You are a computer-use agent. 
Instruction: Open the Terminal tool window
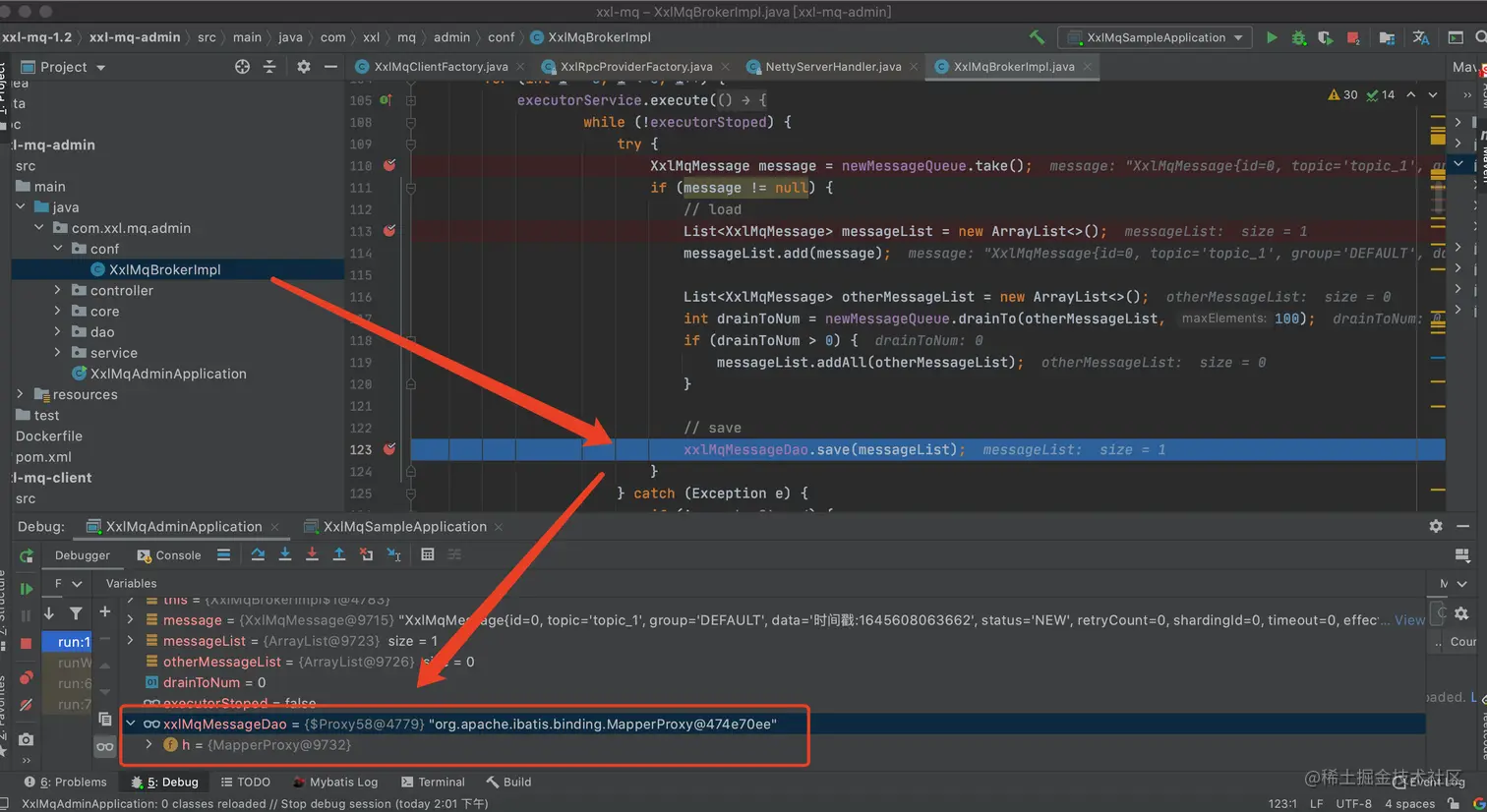[434, 782]
